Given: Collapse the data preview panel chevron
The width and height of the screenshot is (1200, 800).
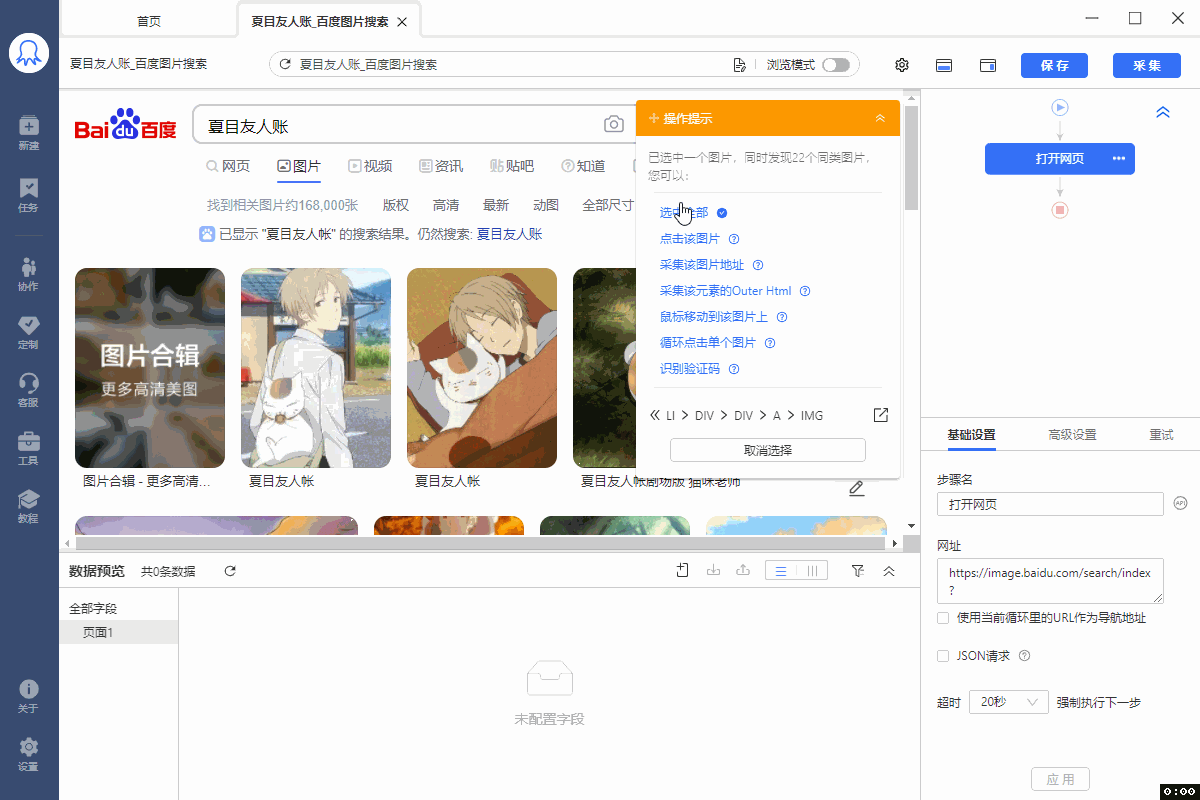Looking at the screenshot, I should click(889, 570).
